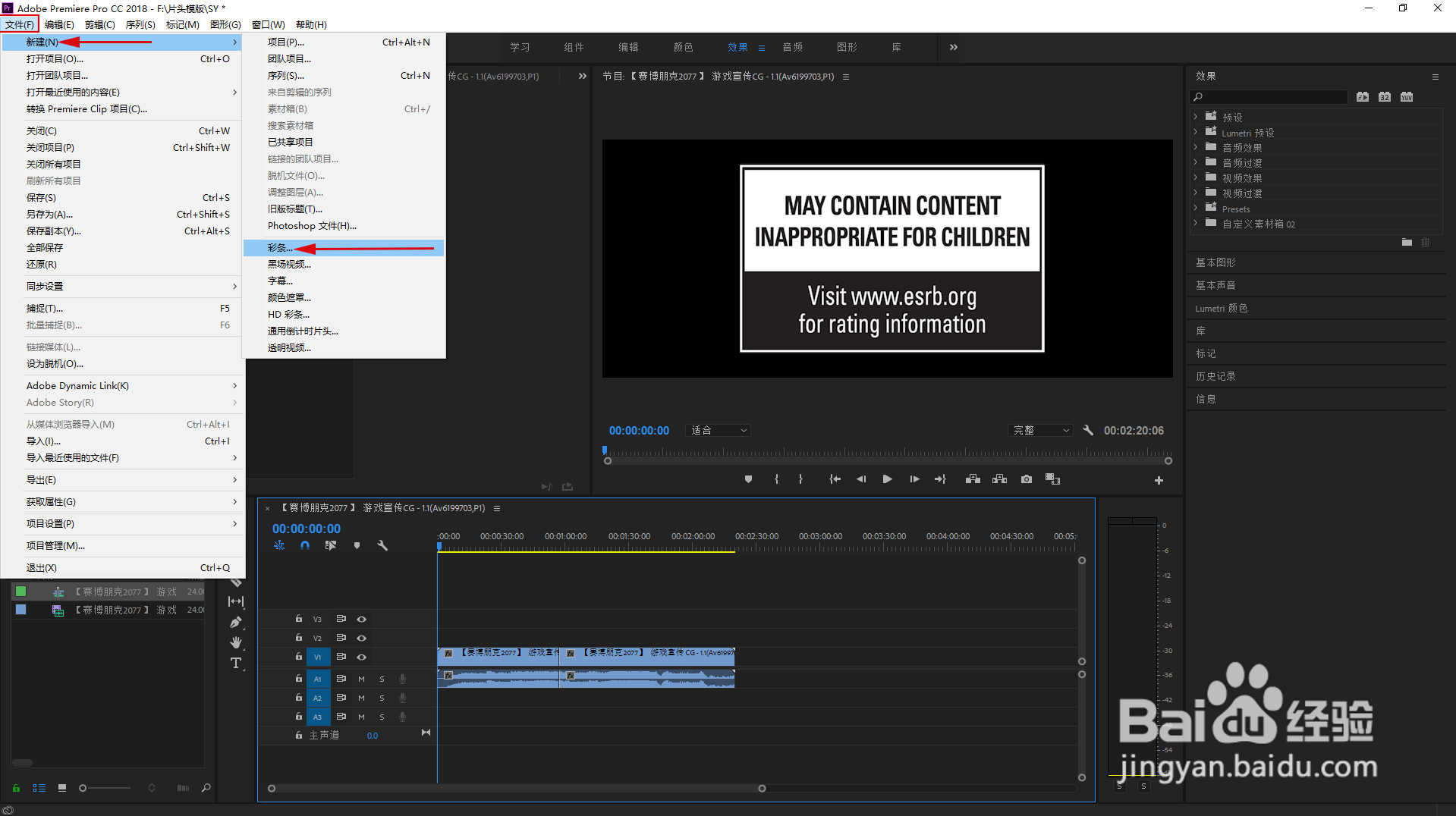Toggle track lock on V1
The width and height of the screenshot is (1456, 816).
pos(299,657)
